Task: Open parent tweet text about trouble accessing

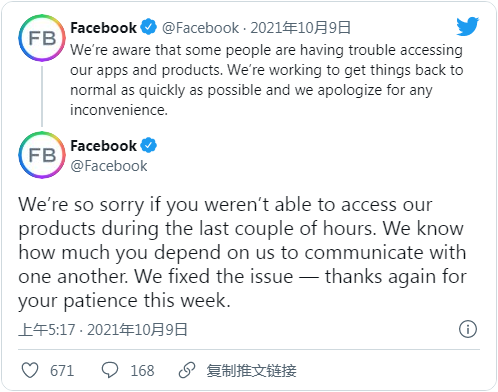Action: (x=267, y=80)
